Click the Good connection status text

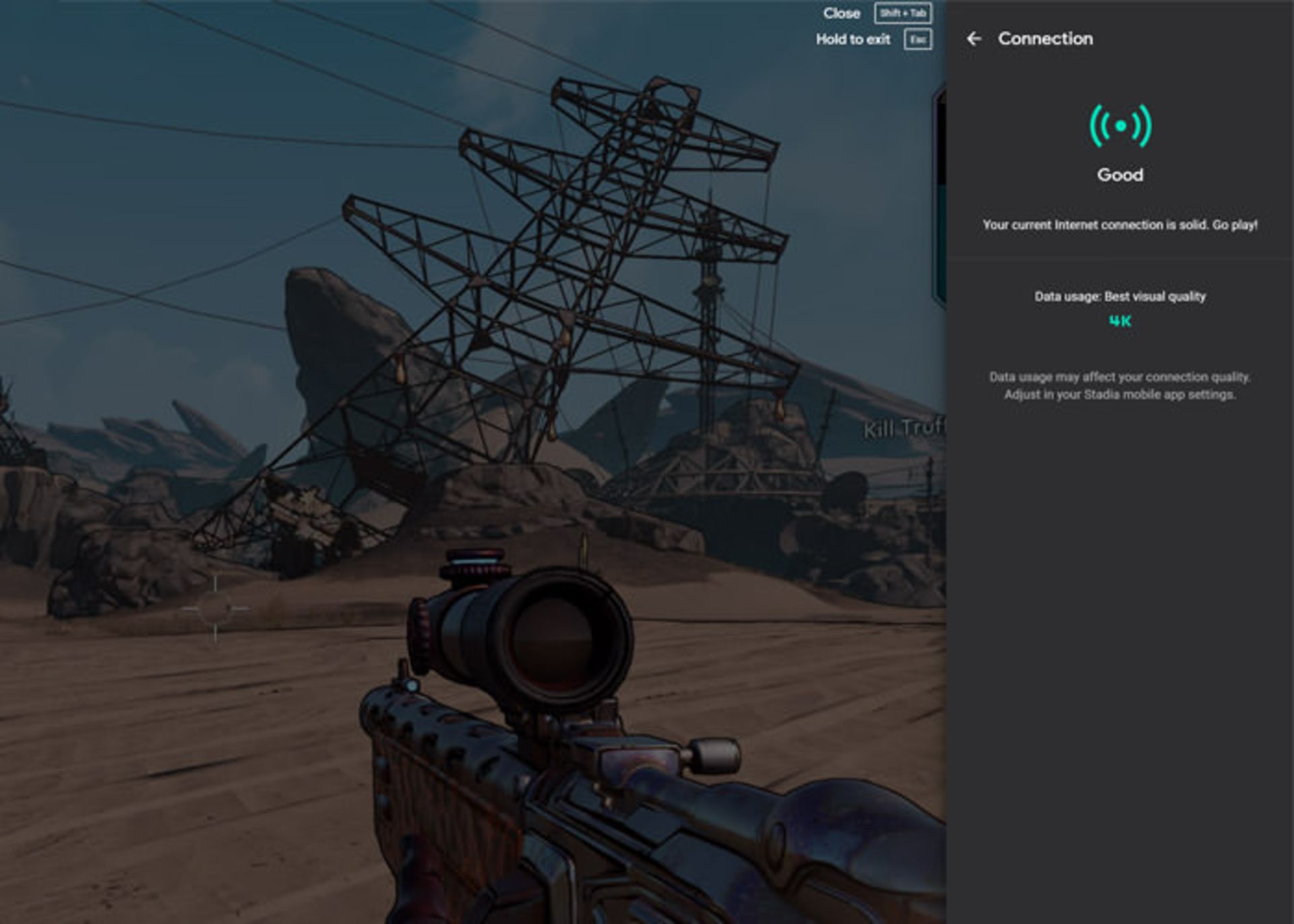[1119, 175]
